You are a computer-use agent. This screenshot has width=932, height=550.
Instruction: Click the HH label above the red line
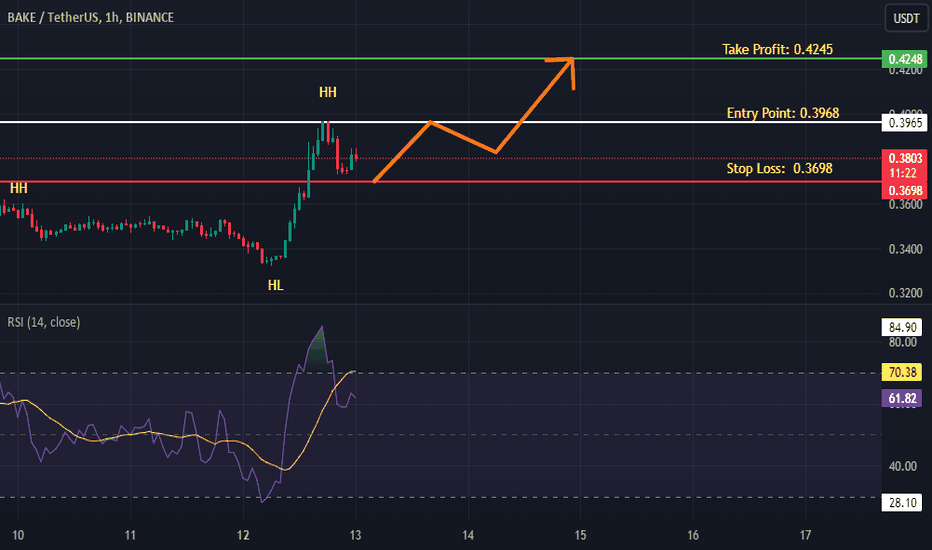(18, 188)
